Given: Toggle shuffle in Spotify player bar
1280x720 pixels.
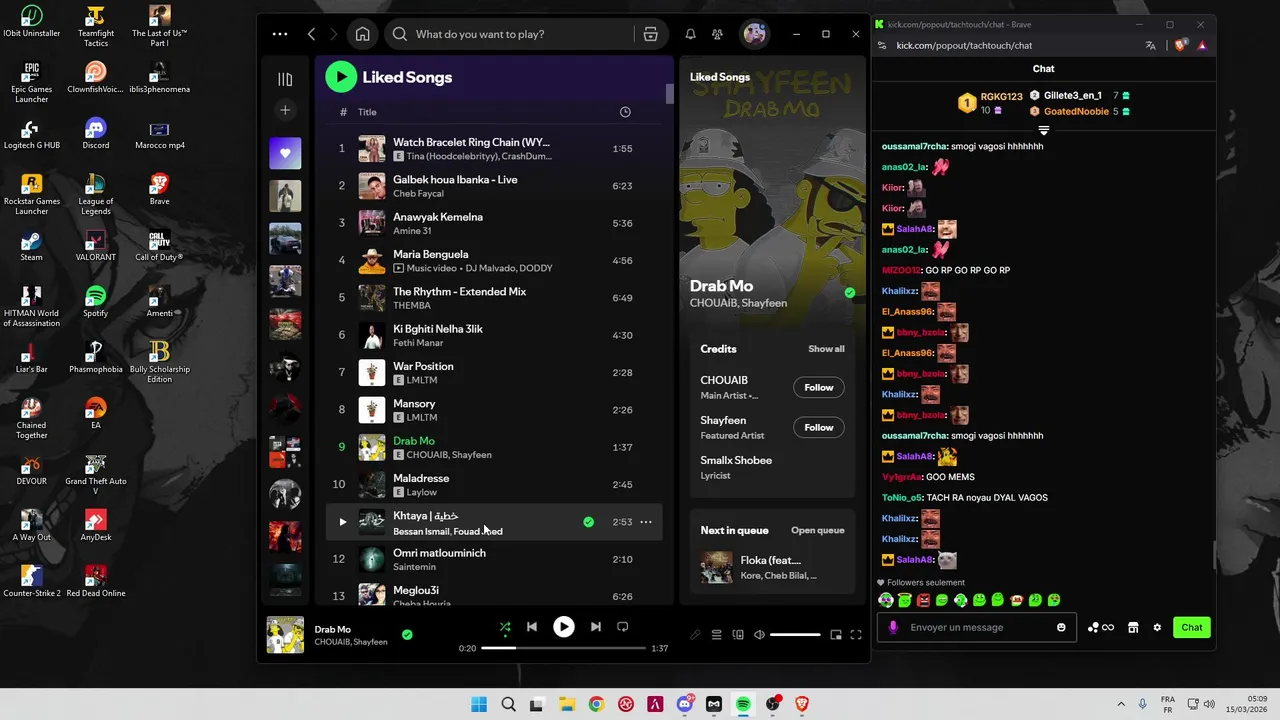Looking at the screenshot, I should [505, 627].
